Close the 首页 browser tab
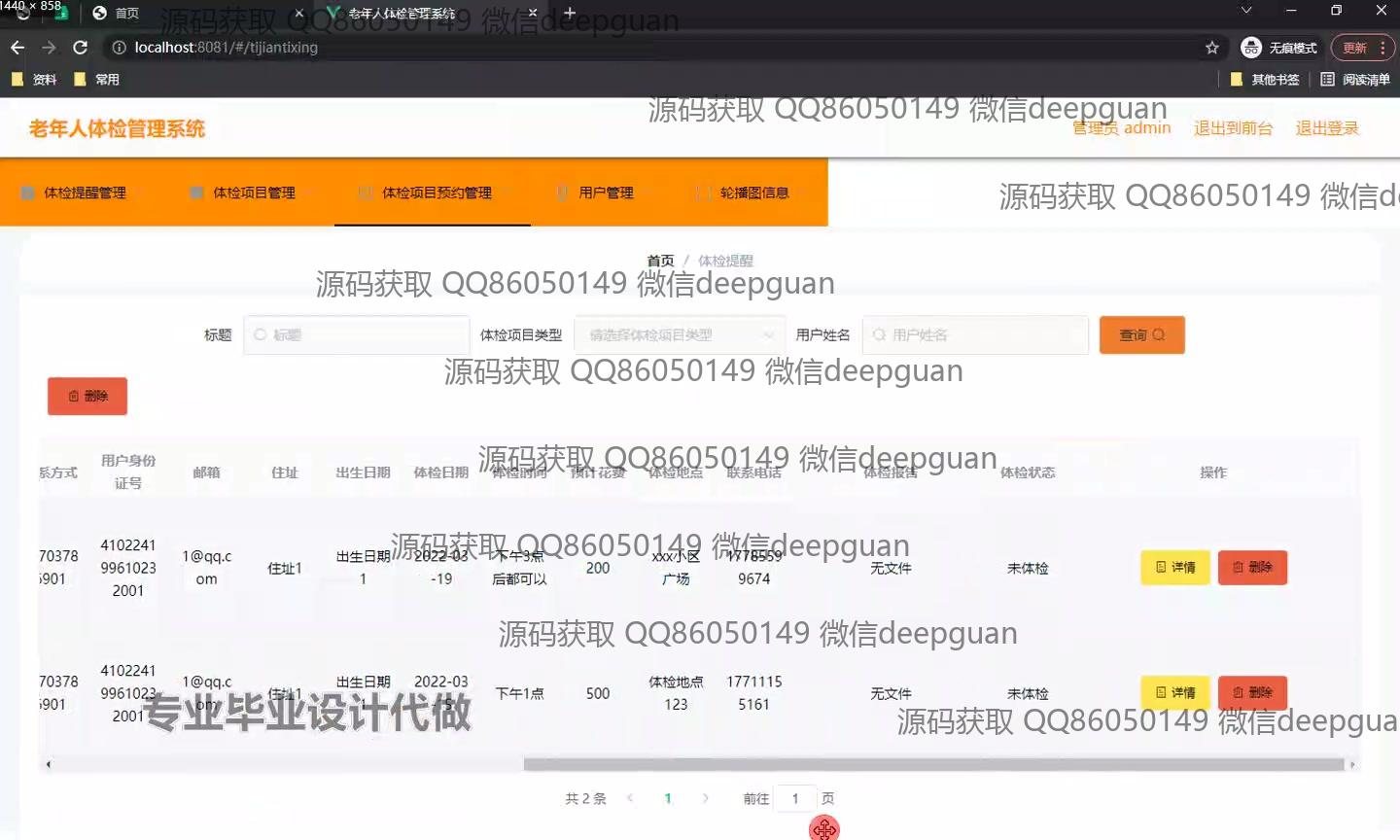Viewport: 1400px width, 840px height. (x=298, y=14)
